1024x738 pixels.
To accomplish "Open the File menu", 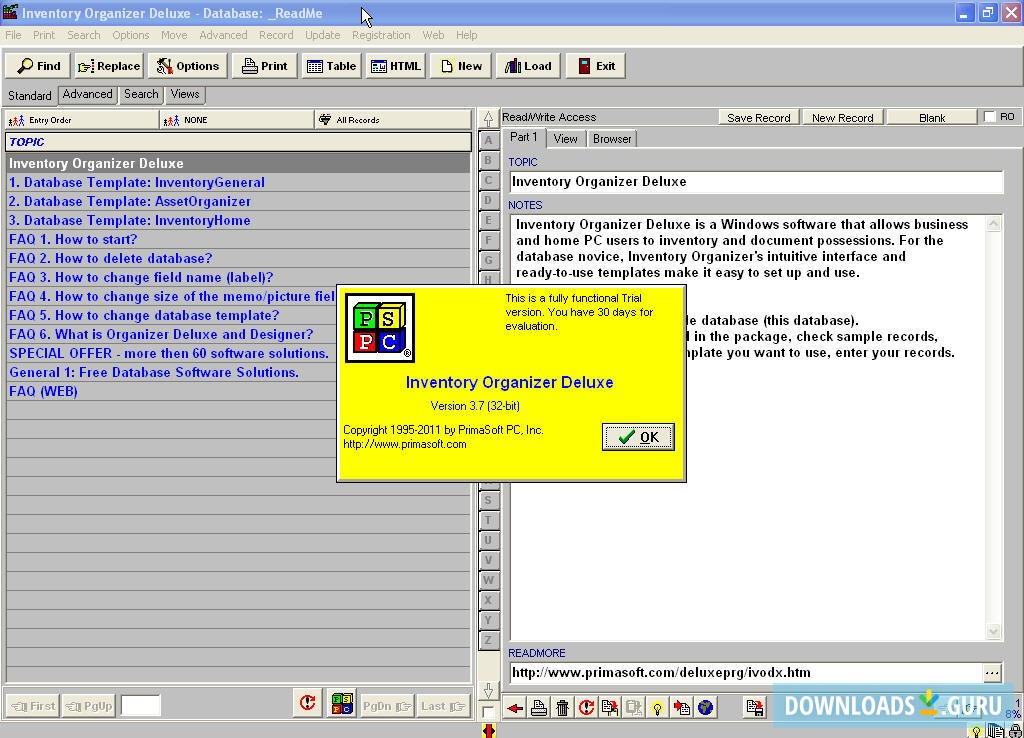I will point(13,35).
